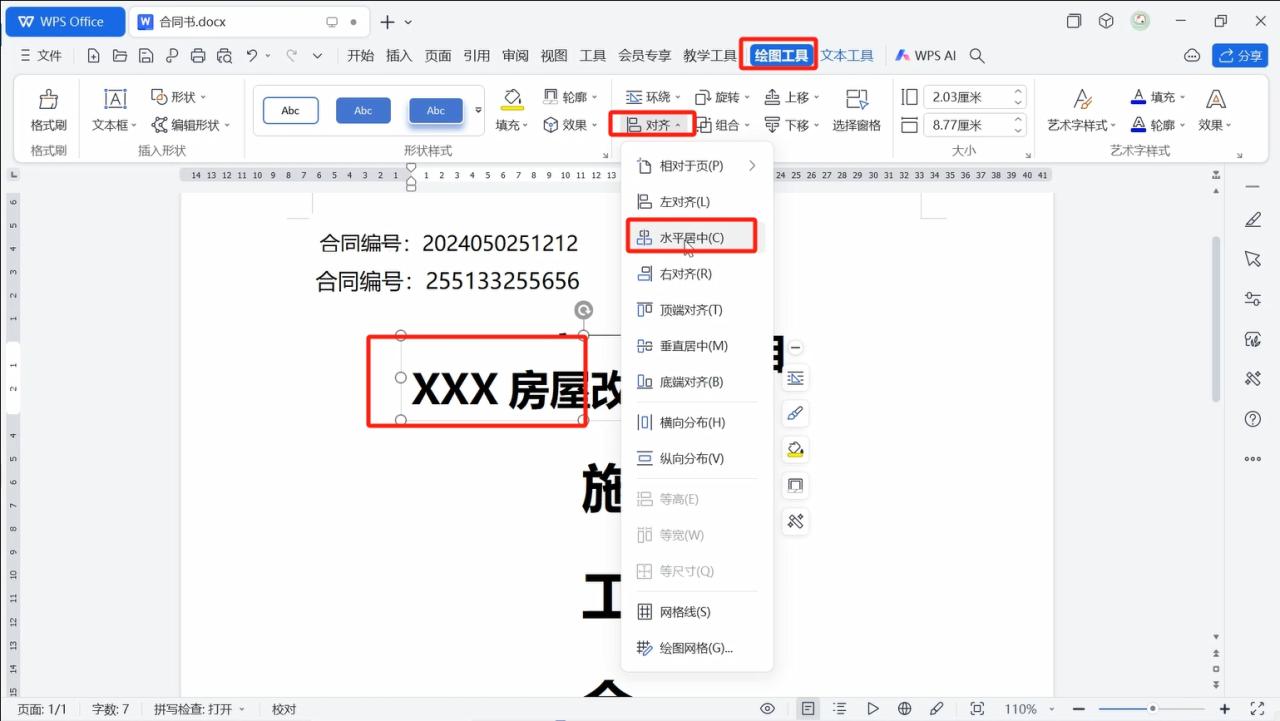Open Drawing Grid 绘图网格(G)... dialog
The image size is (1280, 721).
(x=697, y=648)
